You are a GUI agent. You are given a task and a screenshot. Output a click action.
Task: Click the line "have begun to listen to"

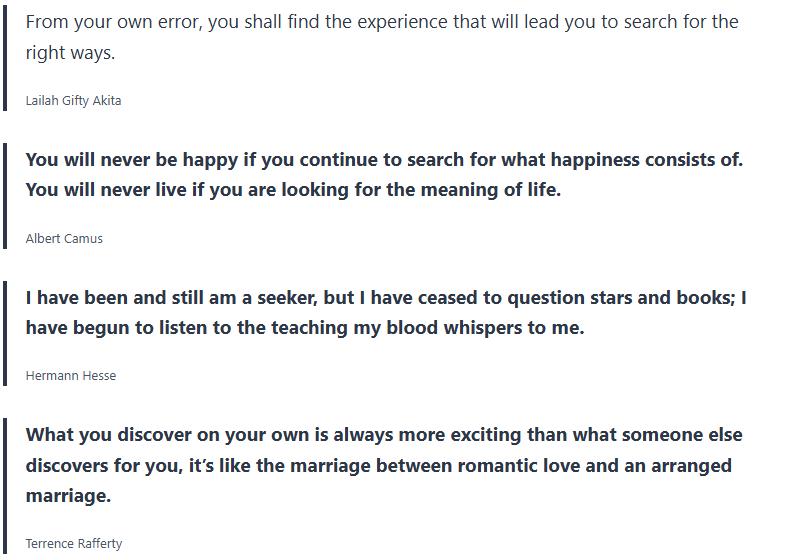click(x=304, y=327)
